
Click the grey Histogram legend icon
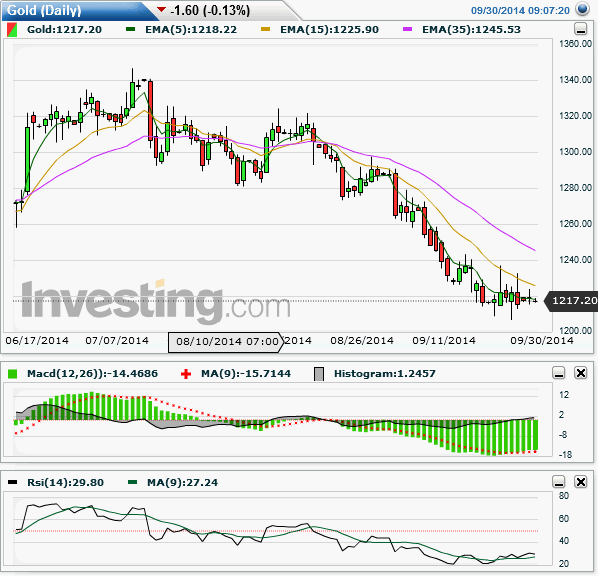click(319, 374)
